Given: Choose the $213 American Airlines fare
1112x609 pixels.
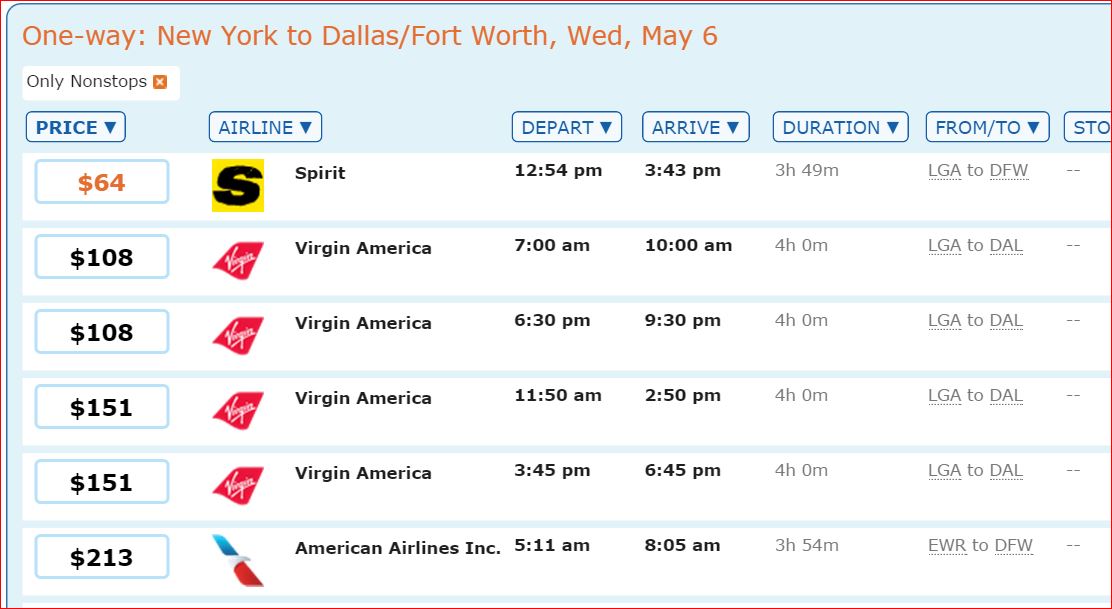Looking at the screenshot, I should pyautogui.click(x=102, y=557).
